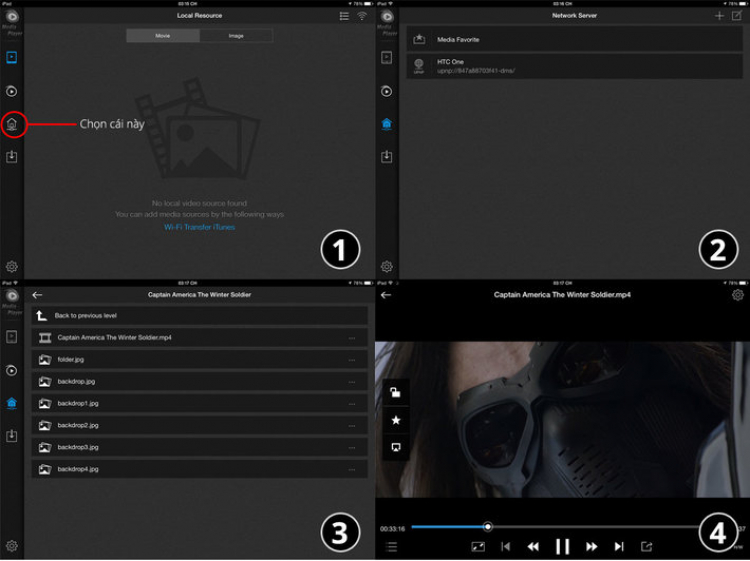
Task: Open backdrop.jpg in the file list
Action: (199, 382)
